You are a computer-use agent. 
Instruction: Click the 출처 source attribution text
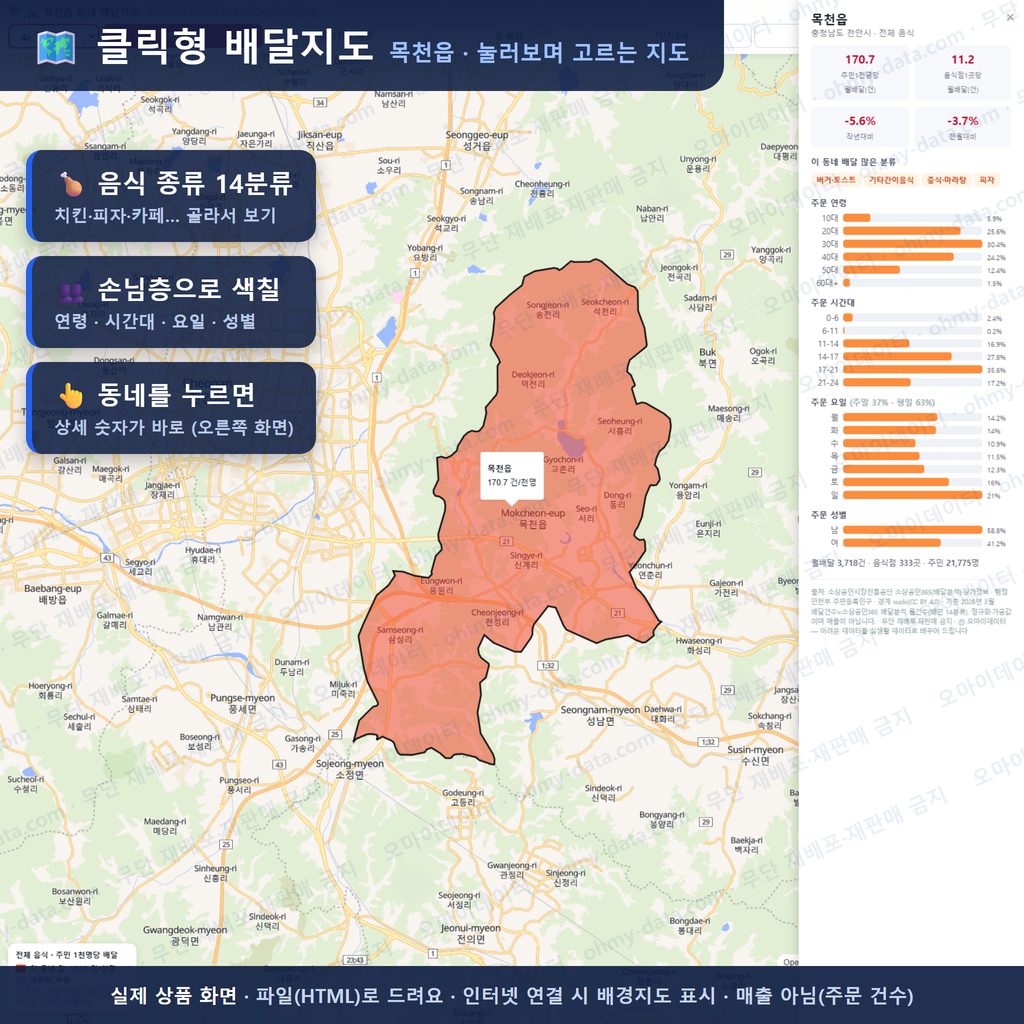[x=911, y=611]
